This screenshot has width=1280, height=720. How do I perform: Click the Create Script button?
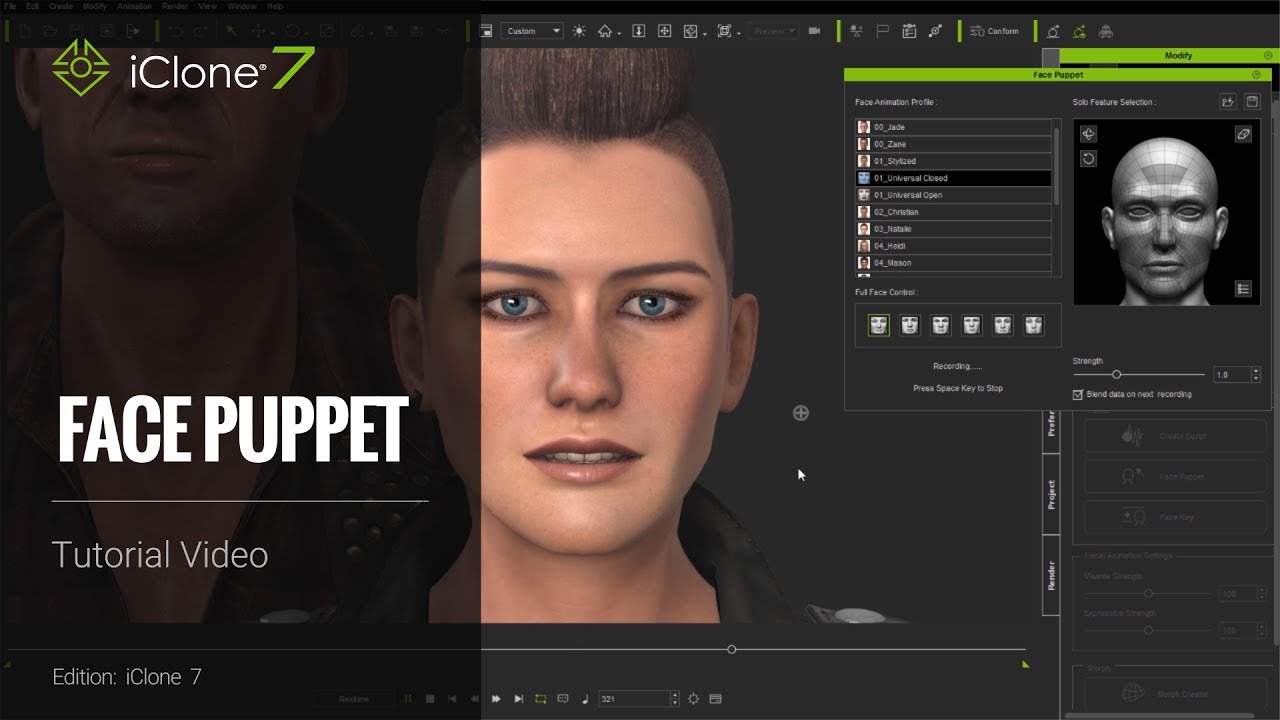pyautogui.click(x=1175, y=436)
